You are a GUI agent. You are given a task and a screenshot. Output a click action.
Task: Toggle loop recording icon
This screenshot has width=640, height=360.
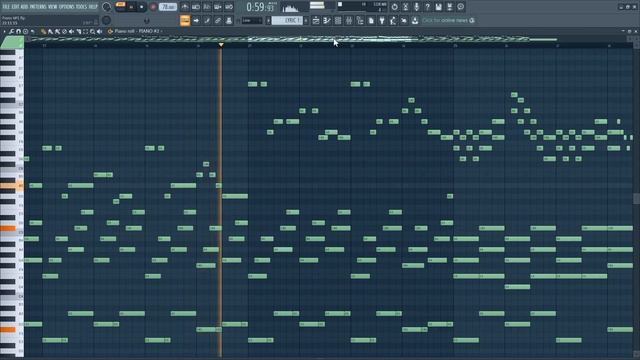pyautogui.click(x=229, y=7)
